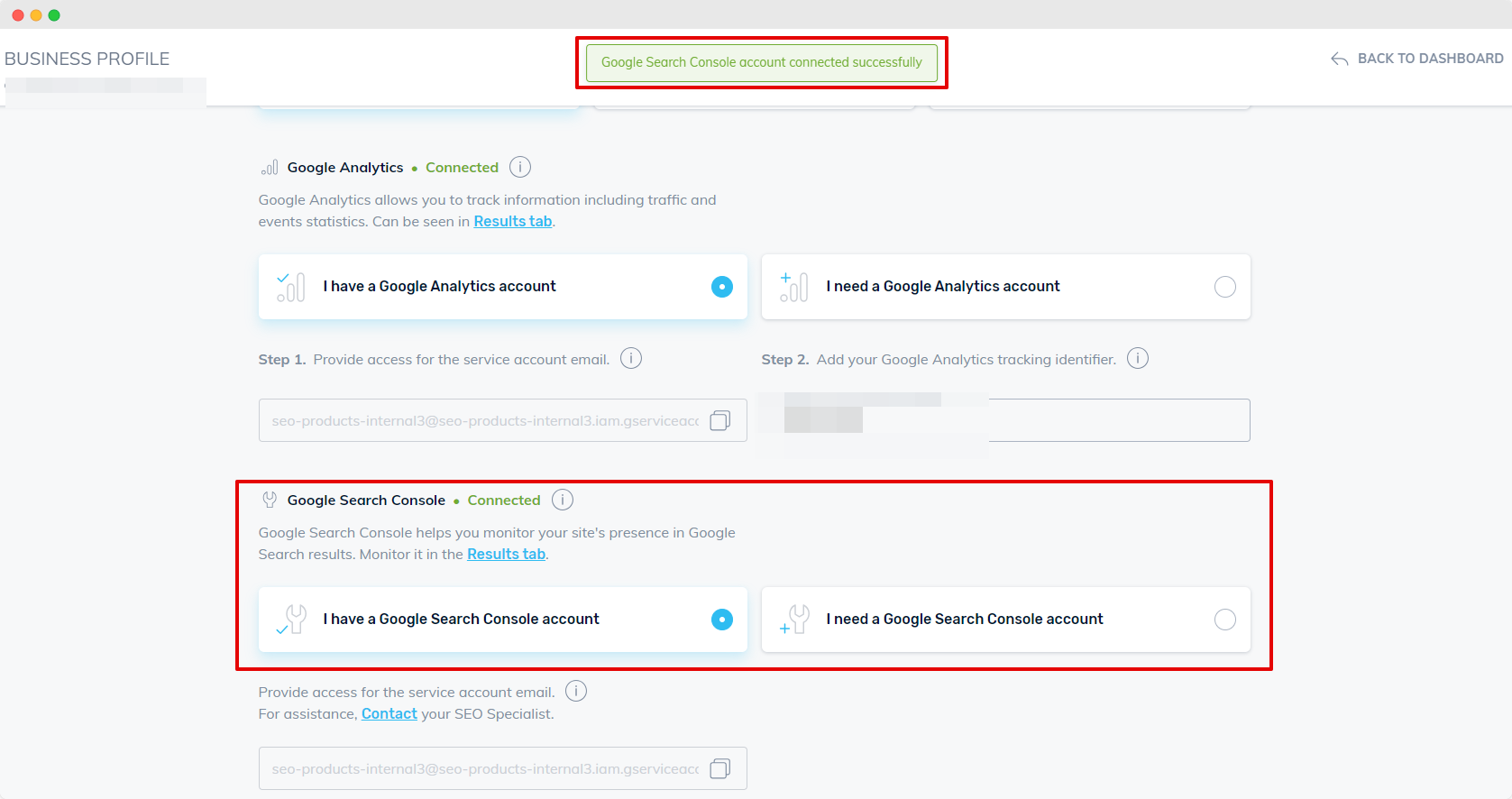Click the Analytics service account email field
The width and height of the screenshot is (1512, 799).
(503, 420)
